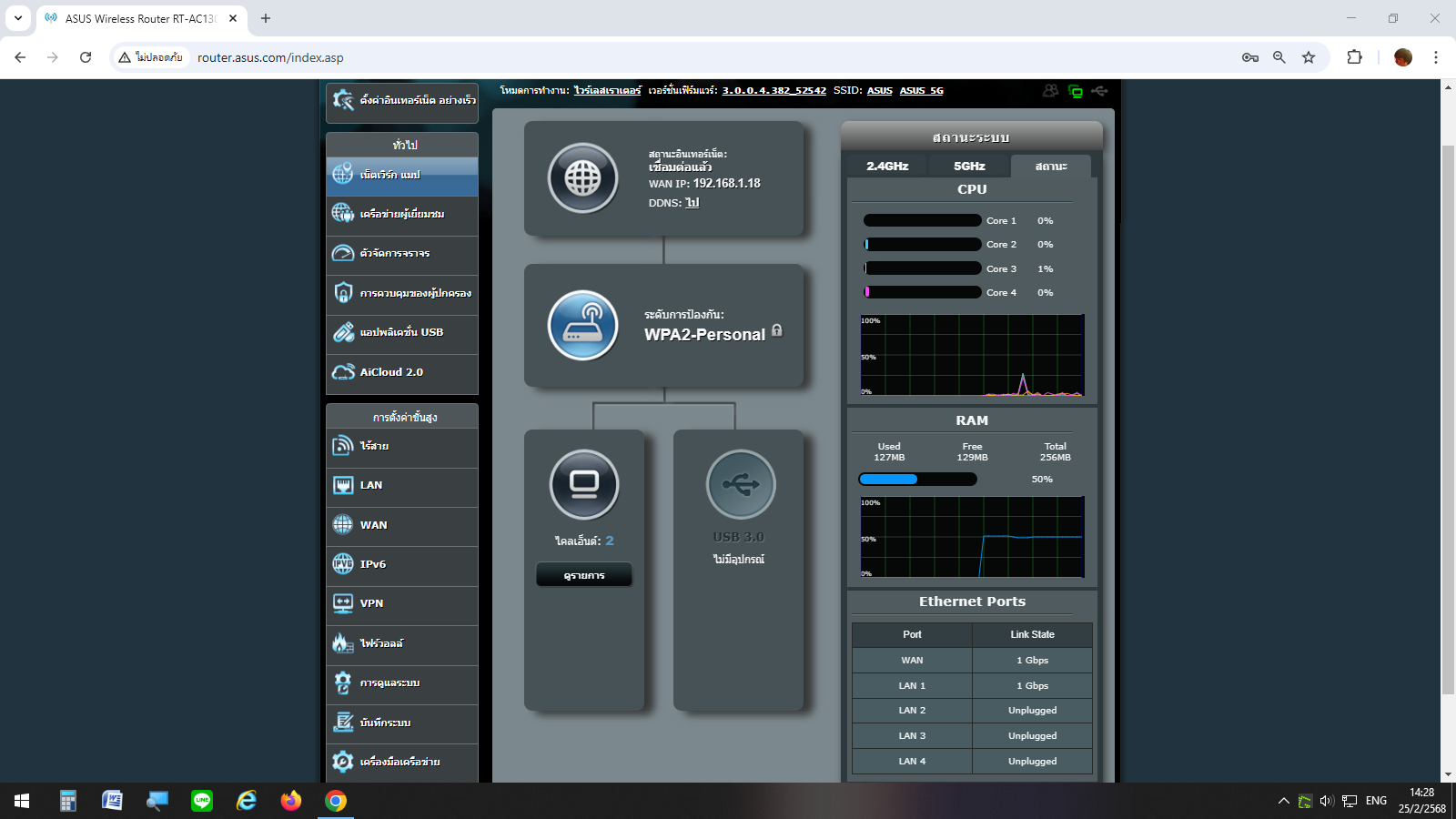
Task: Switch to the 2.4GHz tab
Action: click(x=887, y=167)
